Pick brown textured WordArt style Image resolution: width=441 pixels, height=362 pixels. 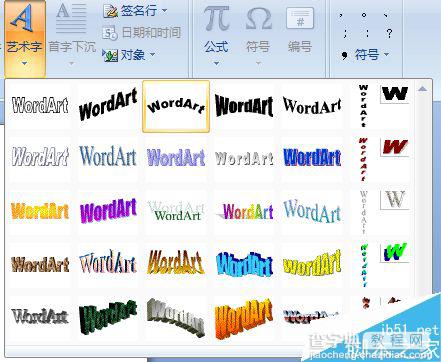tap(40, 265)
